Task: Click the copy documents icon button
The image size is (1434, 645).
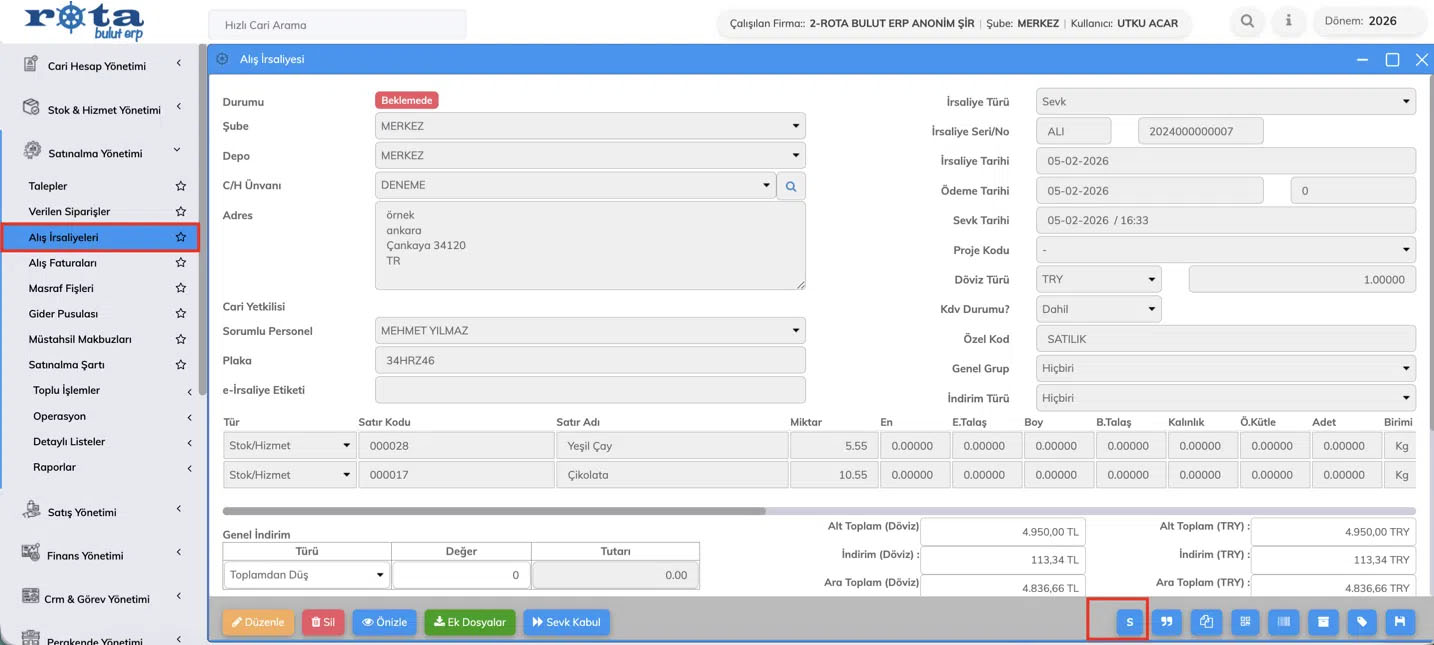Action: [1206, 622]
